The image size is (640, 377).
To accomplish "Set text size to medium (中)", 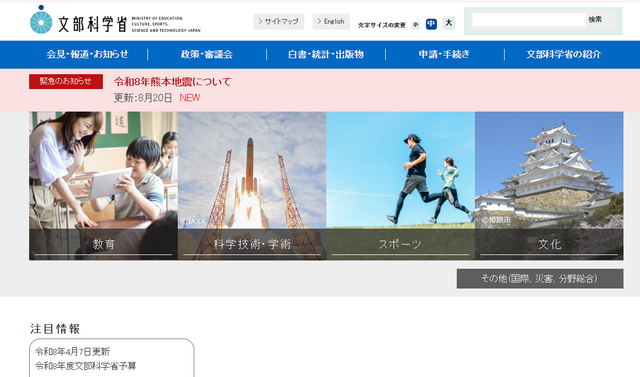I will 431,24.
